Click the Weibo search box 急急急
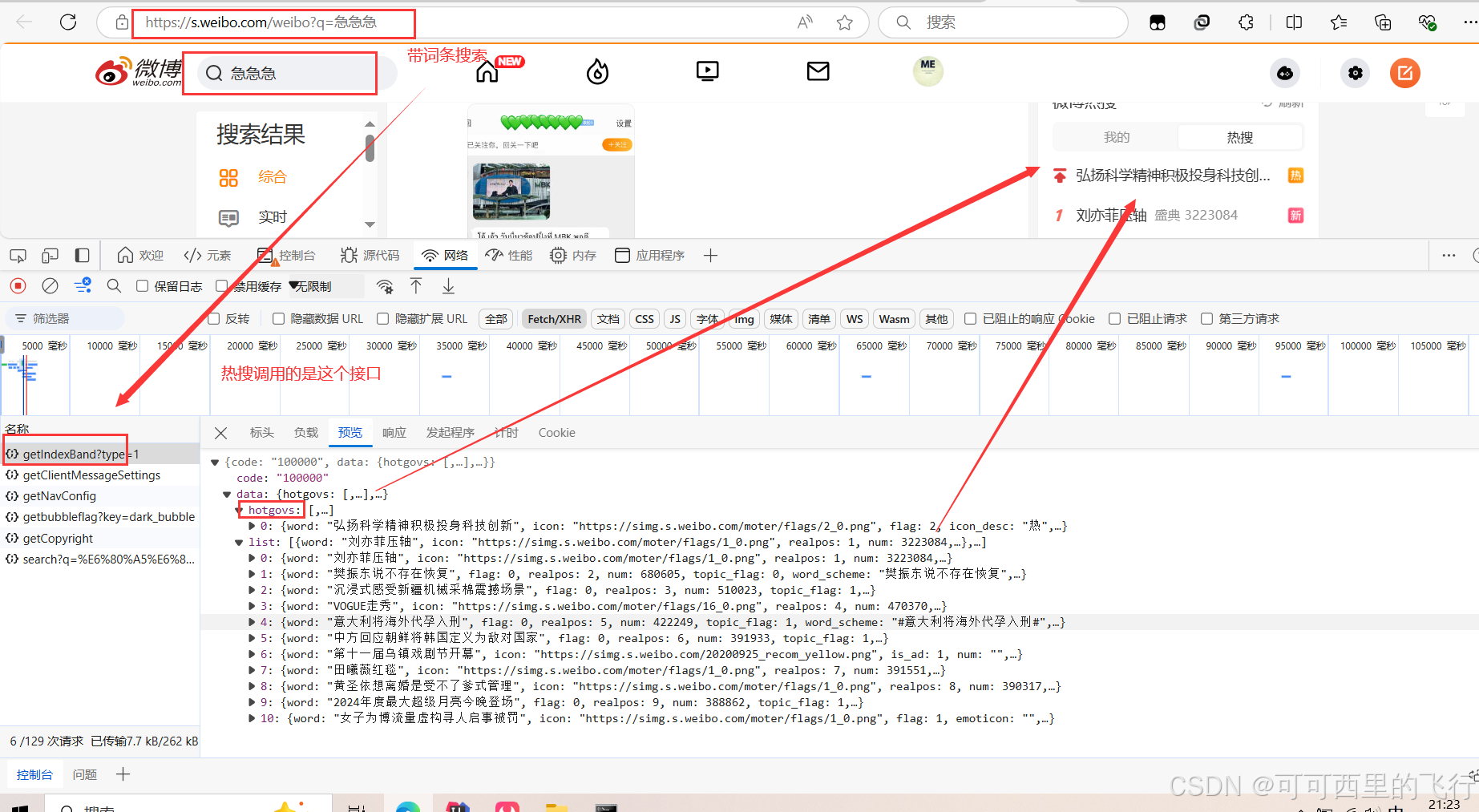The image size is (1479, 812). point(297,73)
